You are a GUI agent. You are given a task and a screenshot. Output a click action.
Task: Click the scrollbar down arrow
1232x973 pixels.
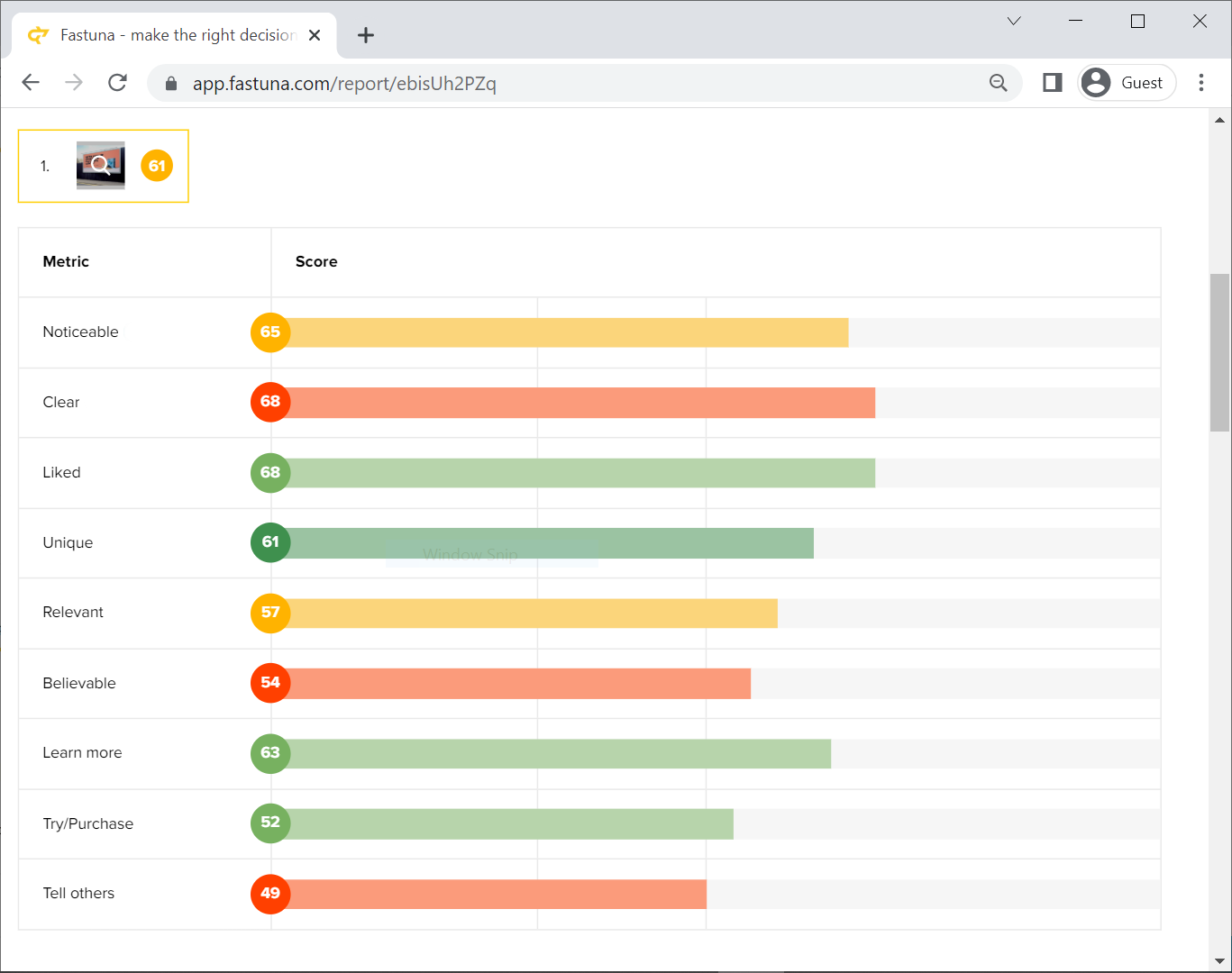(1219, 960)
